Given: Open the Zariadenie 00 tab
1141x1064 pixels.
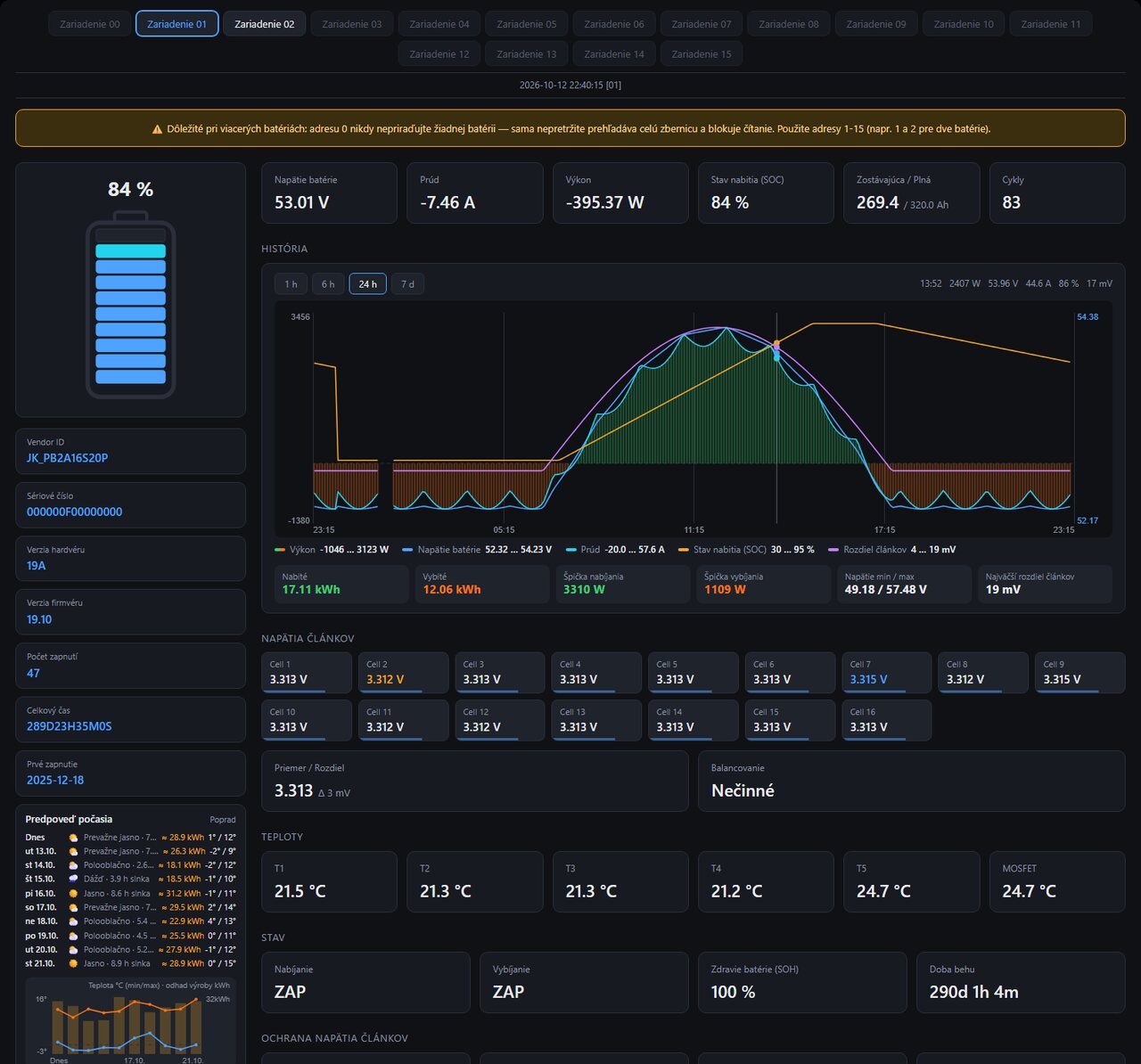Looking at the screenshot, I should [x=89, y=24].
